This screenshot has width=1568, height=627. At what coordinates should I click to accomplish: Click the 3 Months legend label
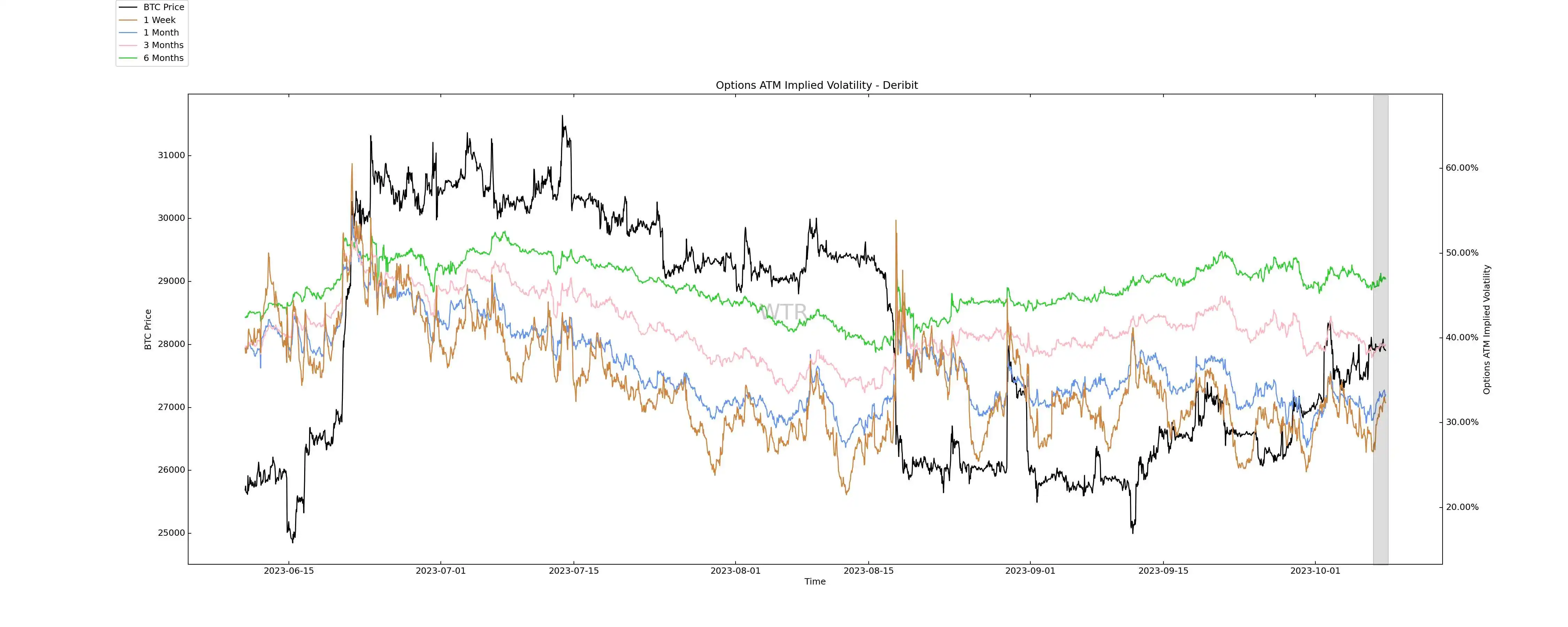[x=163, y=45]
